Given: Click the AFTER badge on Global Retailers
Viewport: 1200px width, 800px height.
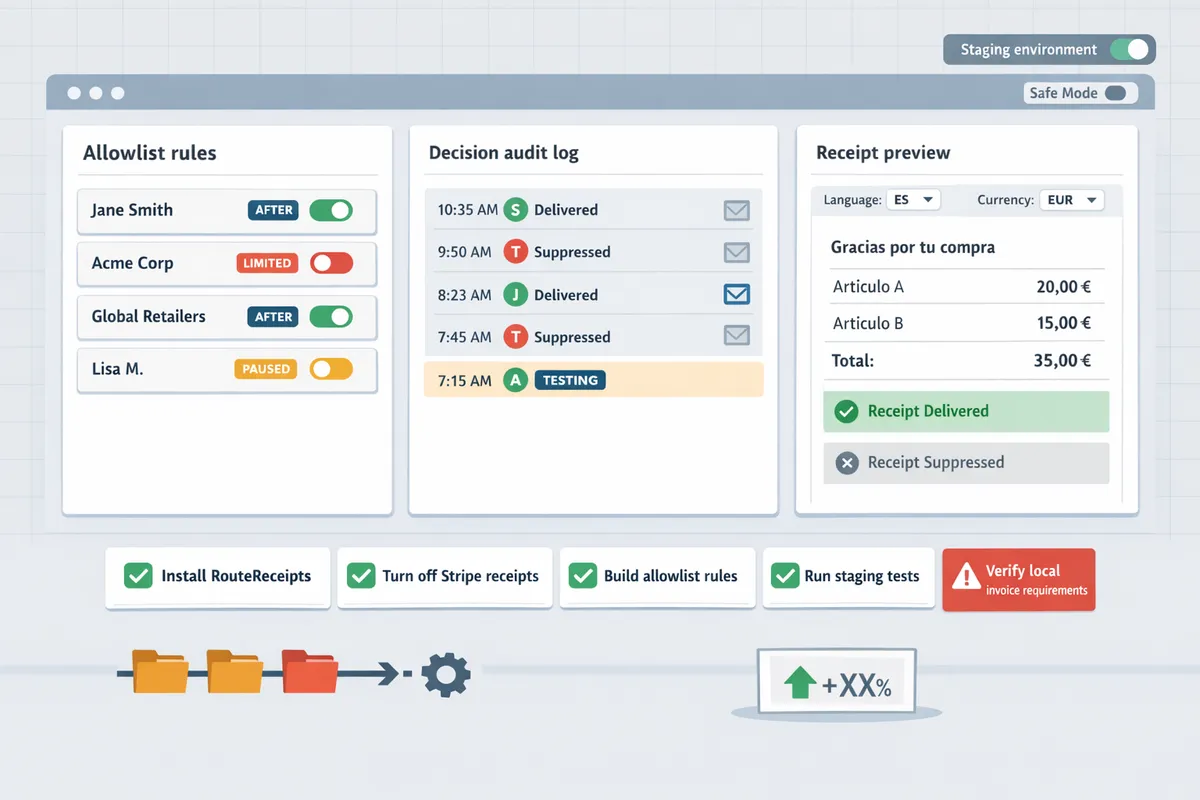Looking at the screenshot, I should [x=273, y=316].
